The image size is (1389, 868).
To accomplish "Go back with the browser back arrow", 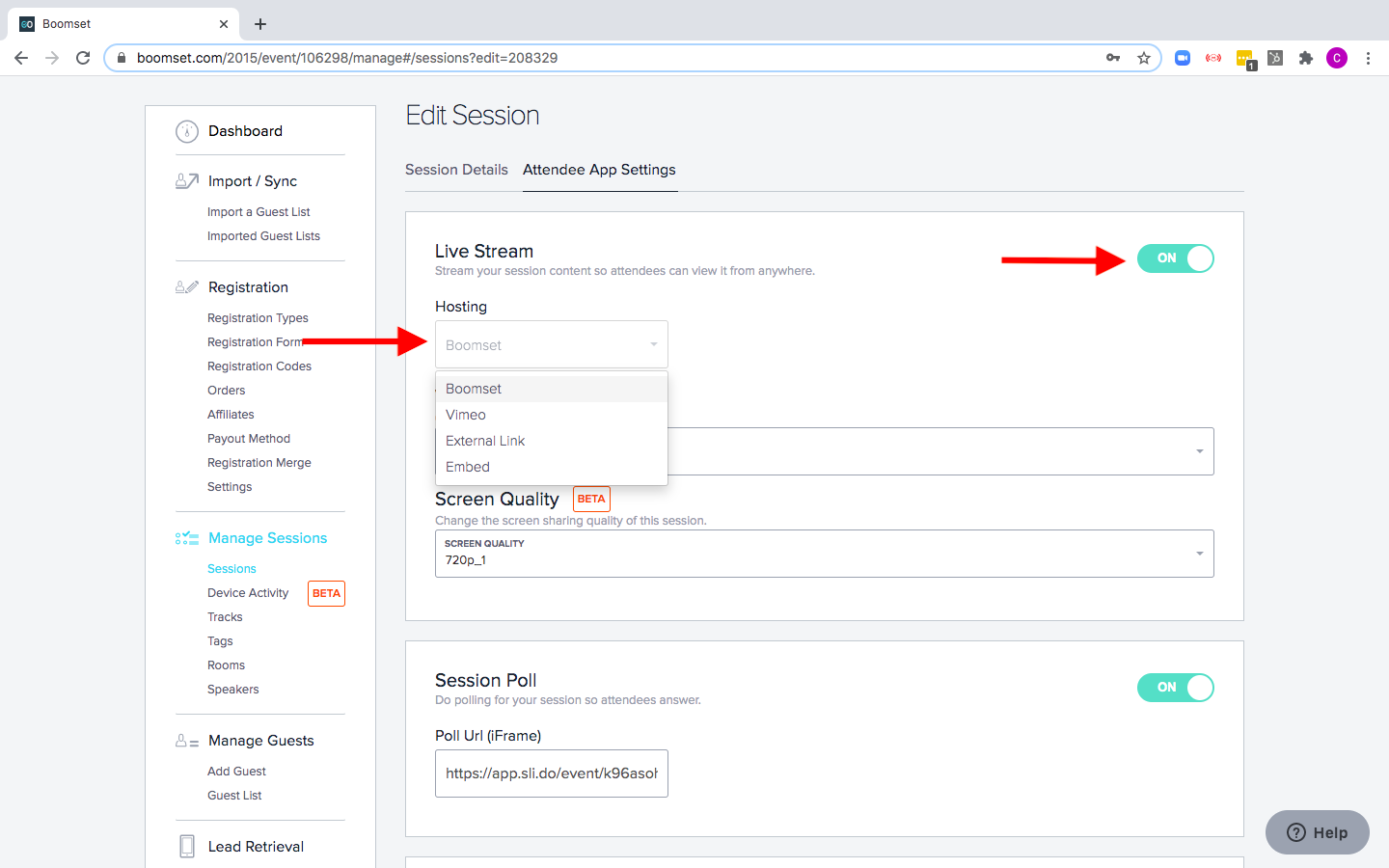I will (21, 58).
